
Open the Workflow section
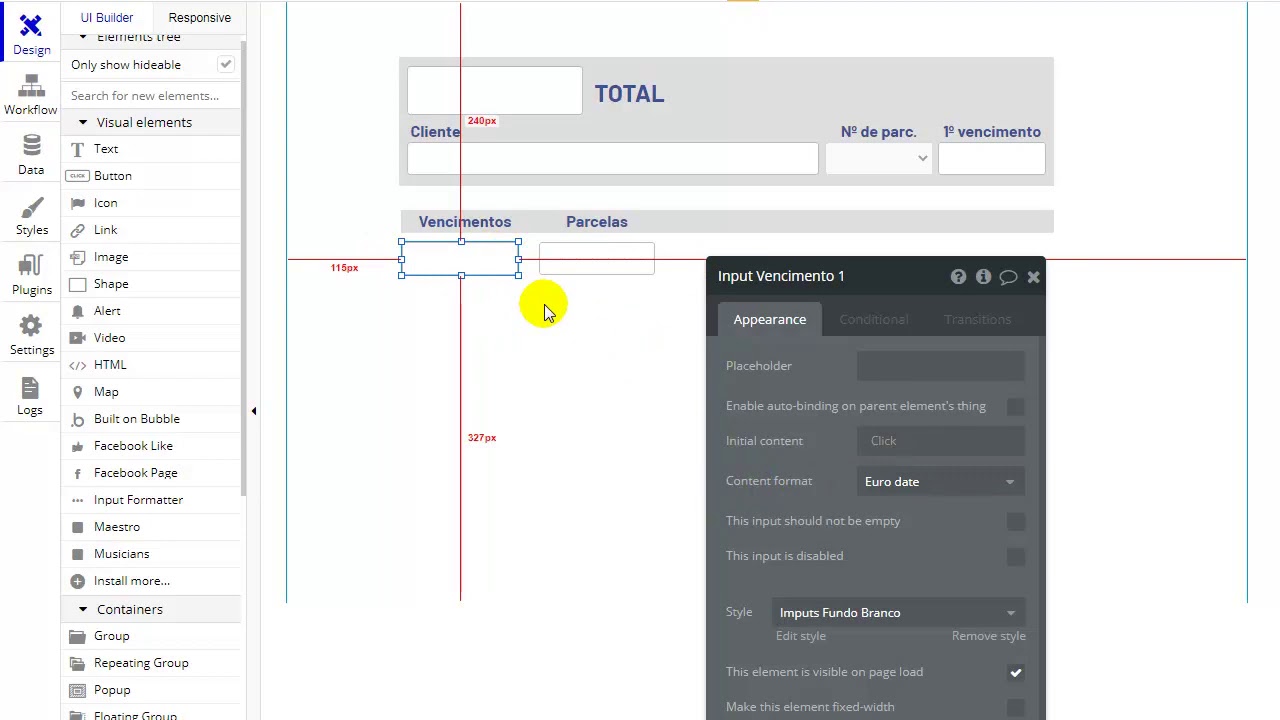pyautogui.click(x=31, y=95)
